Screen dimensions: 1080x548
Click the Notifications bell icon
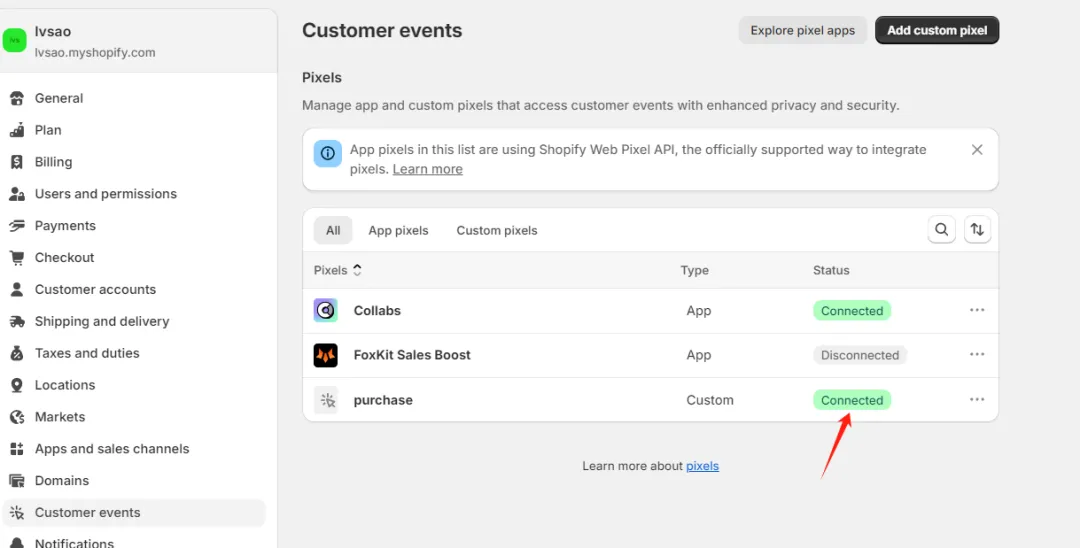17,543
